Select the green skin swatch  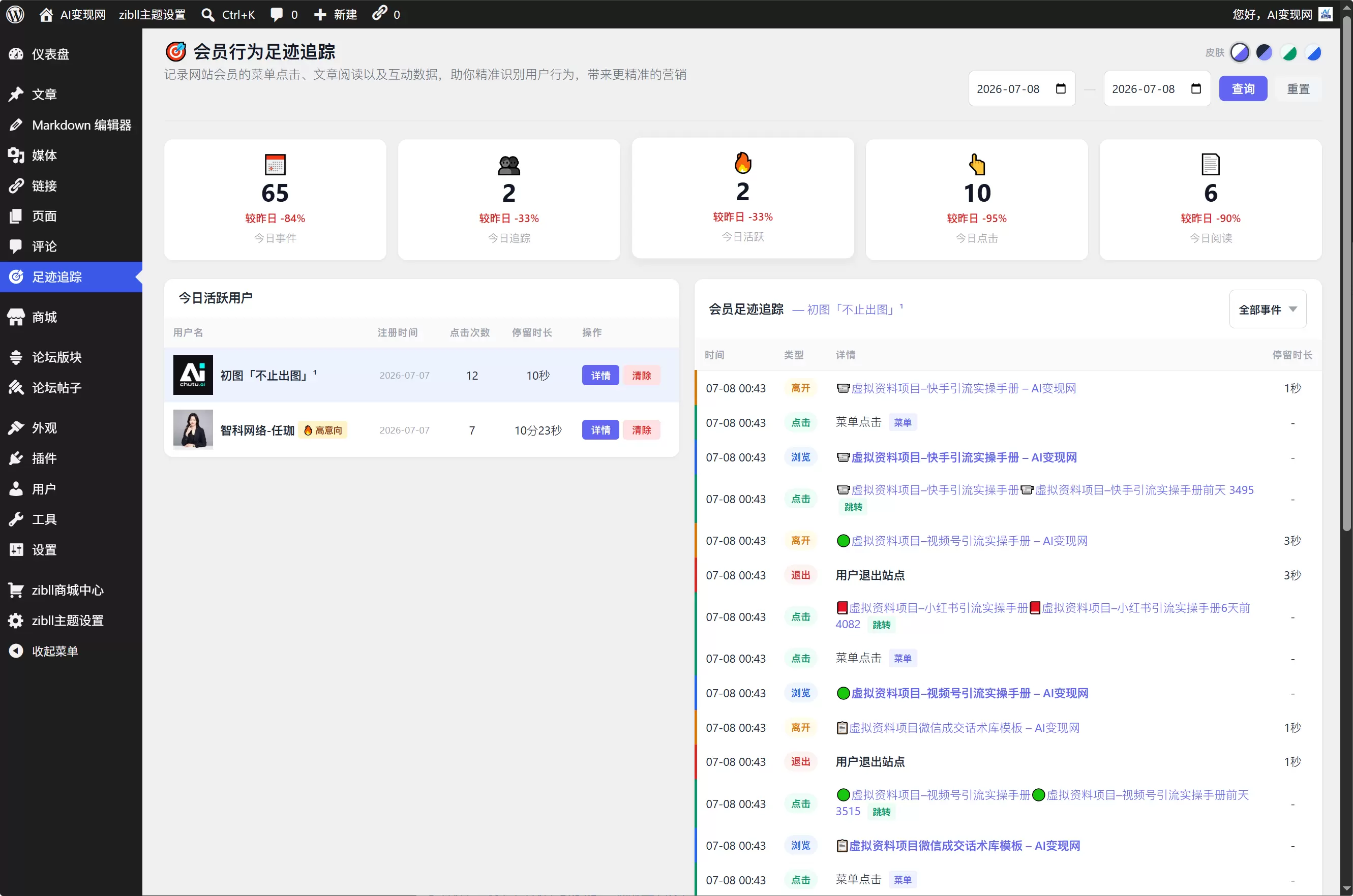(1289, 52)
